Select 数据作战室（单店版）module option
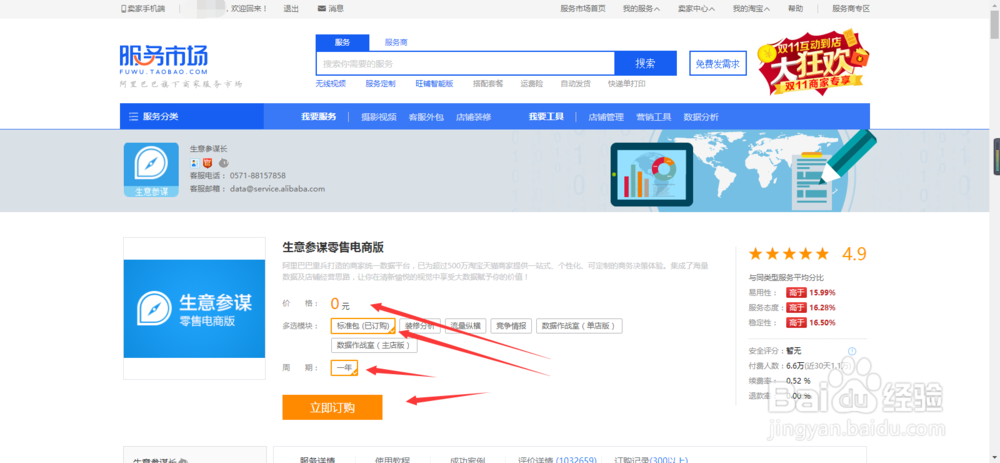The image size is (1000, 463). point(579,326)
